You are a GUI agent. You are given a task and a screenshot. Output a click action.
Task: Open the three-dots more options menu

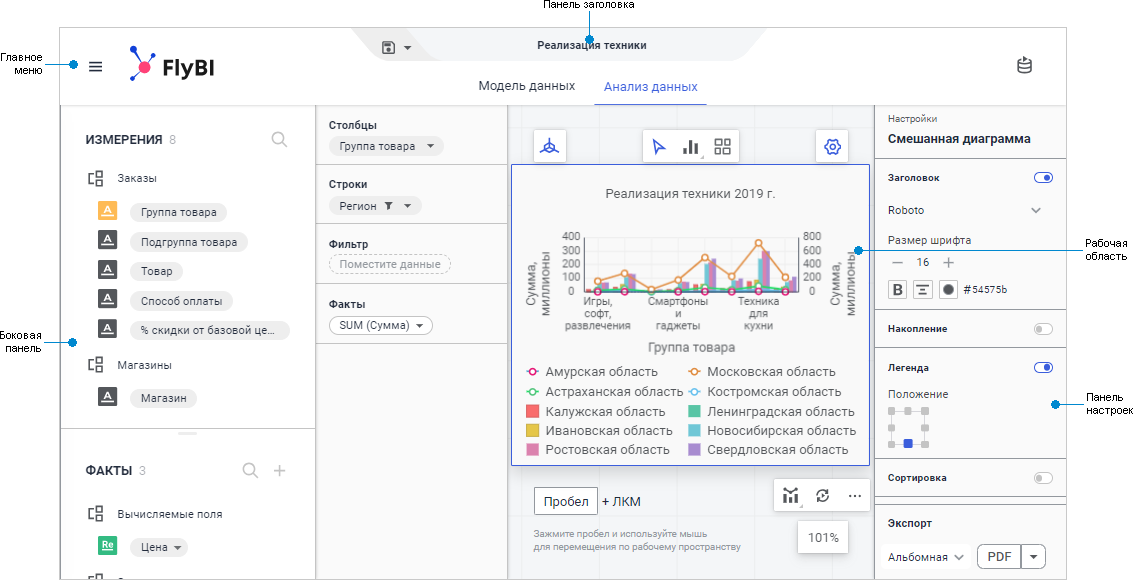[x=854, y=495]
